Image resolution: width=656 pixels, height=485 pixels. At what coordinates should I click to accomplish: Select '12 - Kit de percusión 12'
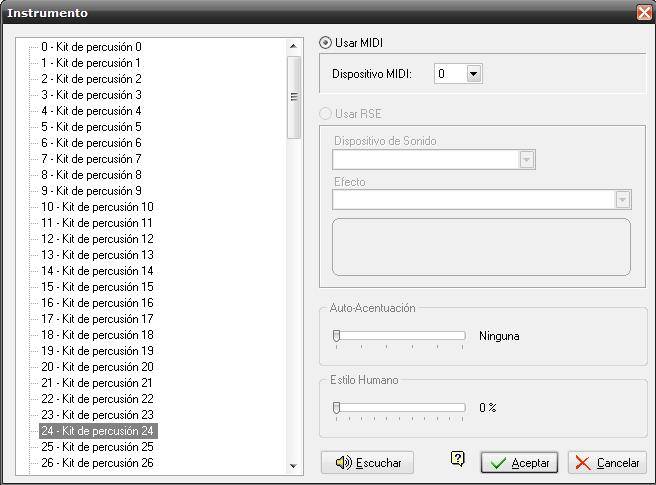(97, 239)
